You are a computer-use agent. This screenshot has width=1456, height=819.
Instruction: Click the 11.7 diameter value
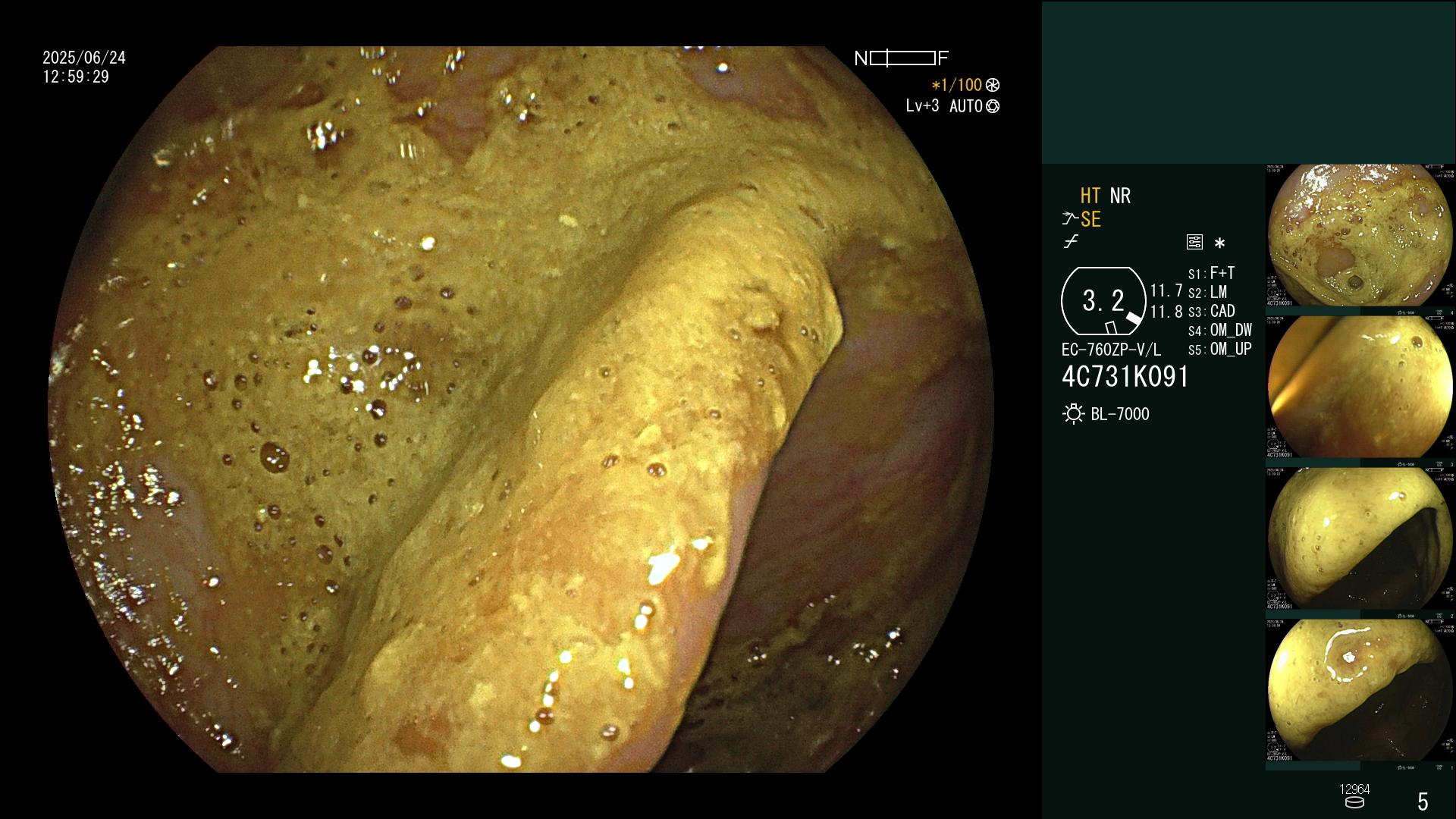tap(1166, 290)
